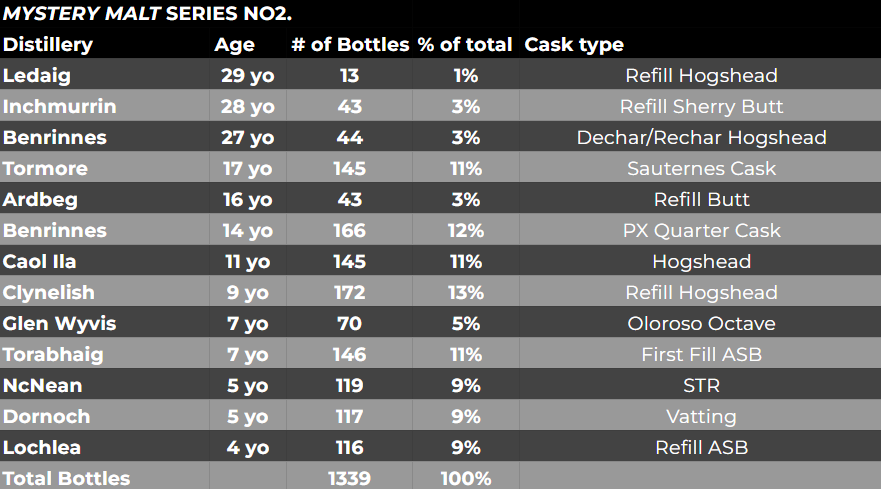Click the 'PX Quarter Cask' cell

click(x=701, y=231)
